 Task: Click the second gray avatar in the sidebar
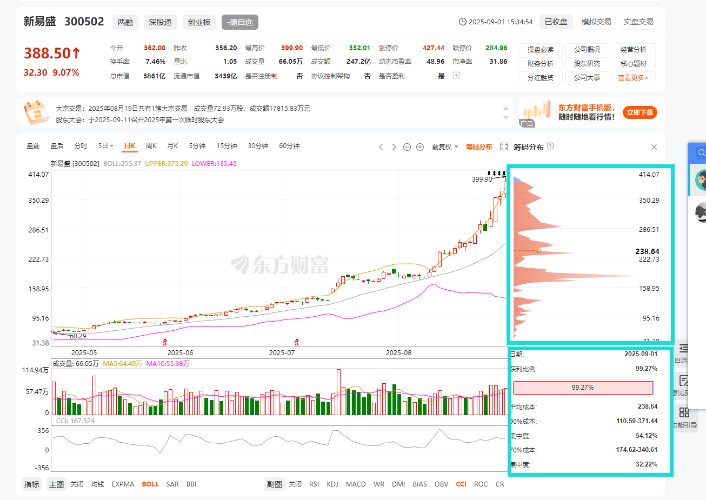(701, 212)
